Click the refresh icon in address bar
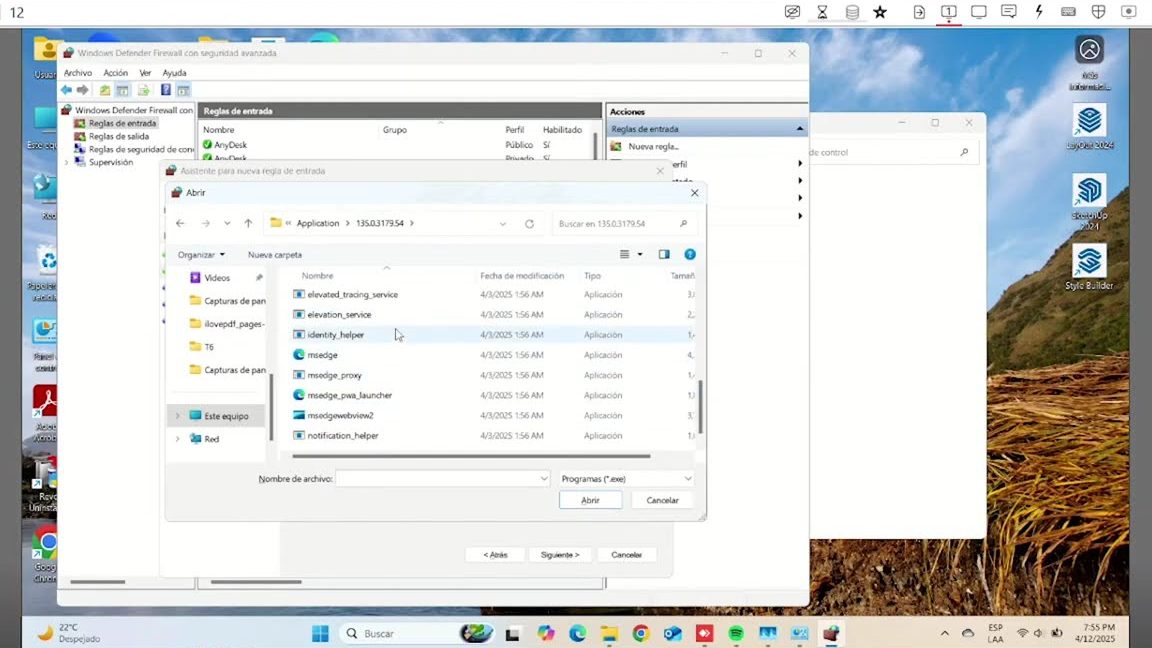This screenshot has height=648, width=1152. click(529, 223)
